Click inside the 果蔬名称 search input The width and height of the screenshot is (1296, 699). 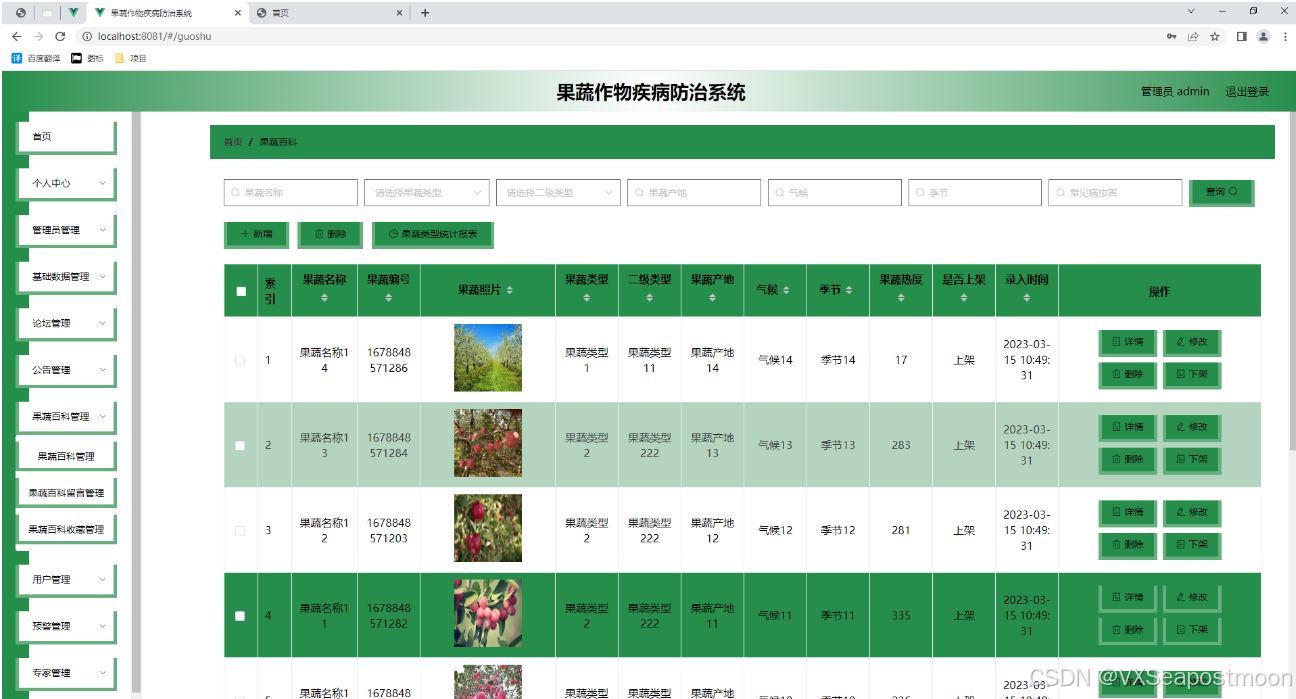(x=290, y=192)
